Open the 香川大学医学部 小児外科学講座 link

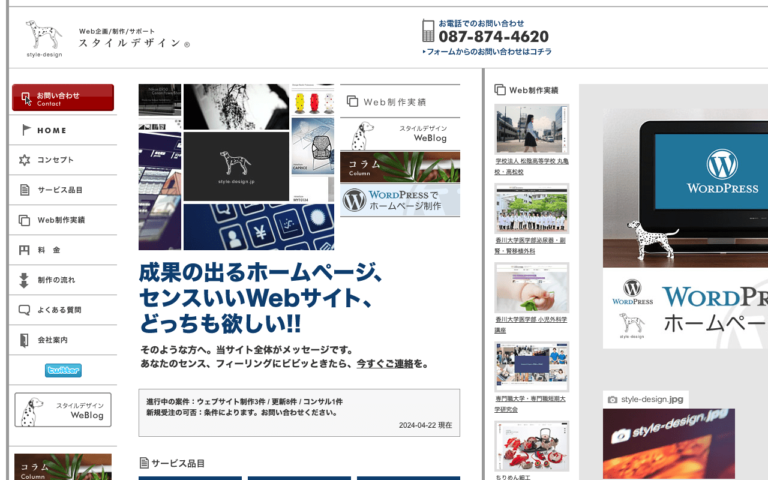(x=531, y=325)
